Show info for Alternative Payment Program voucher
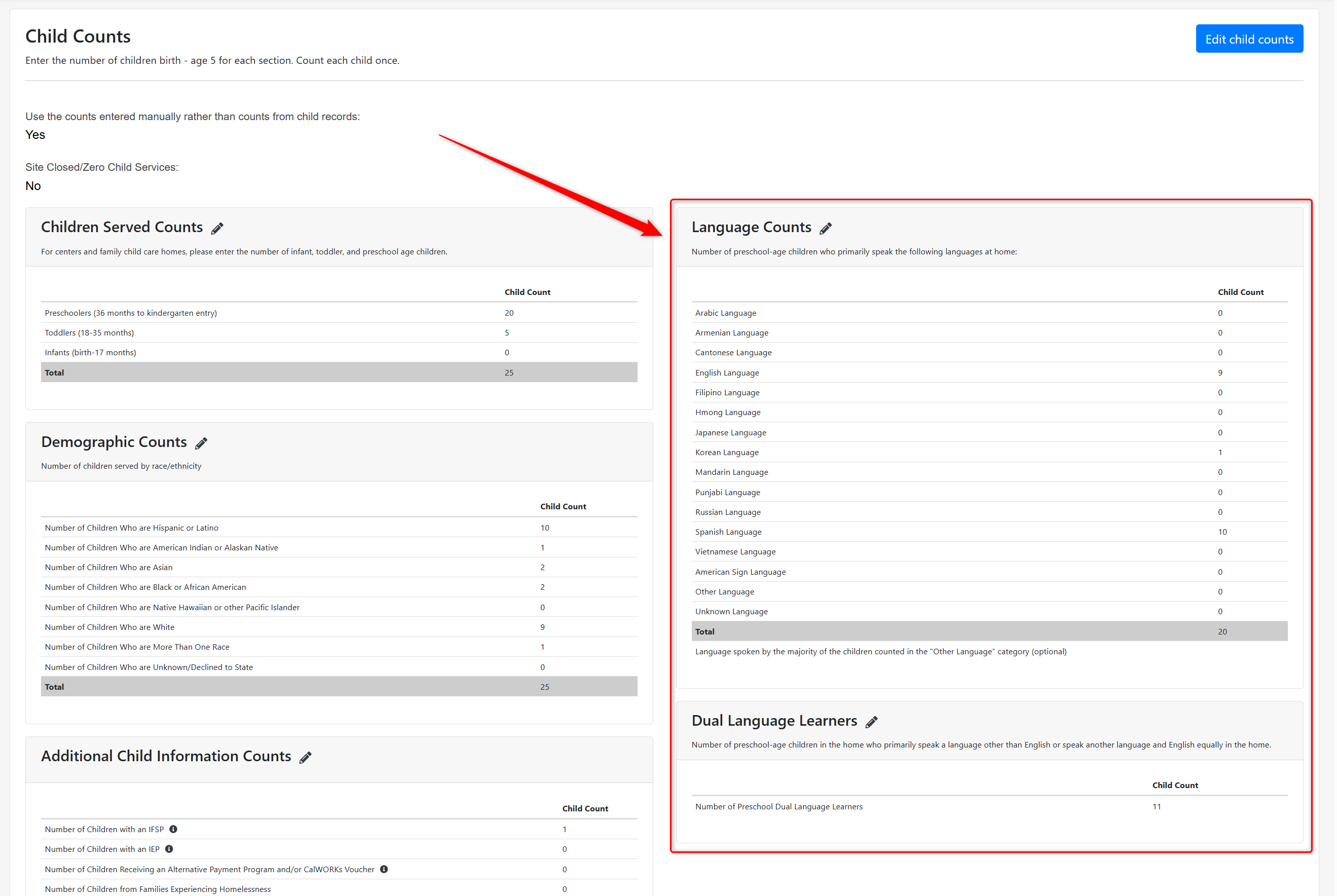Screen dimensions: 1337x896 (x=384, y=869)
